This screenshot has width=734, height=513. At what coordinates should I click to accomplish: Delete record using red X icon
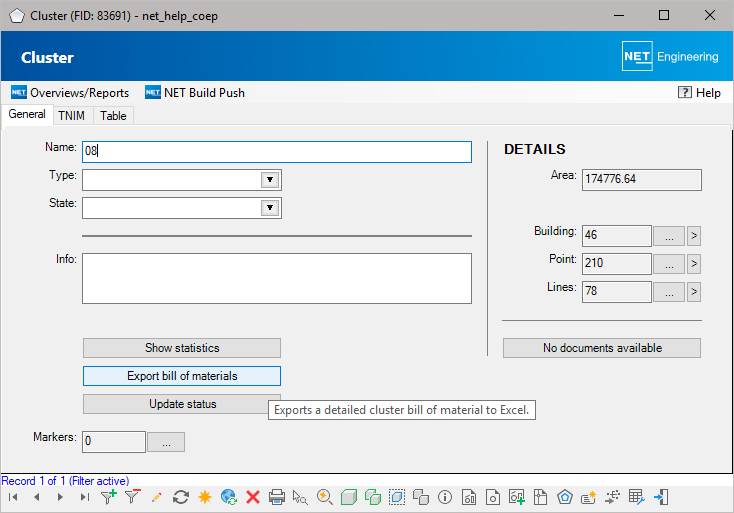click(253, 497)
